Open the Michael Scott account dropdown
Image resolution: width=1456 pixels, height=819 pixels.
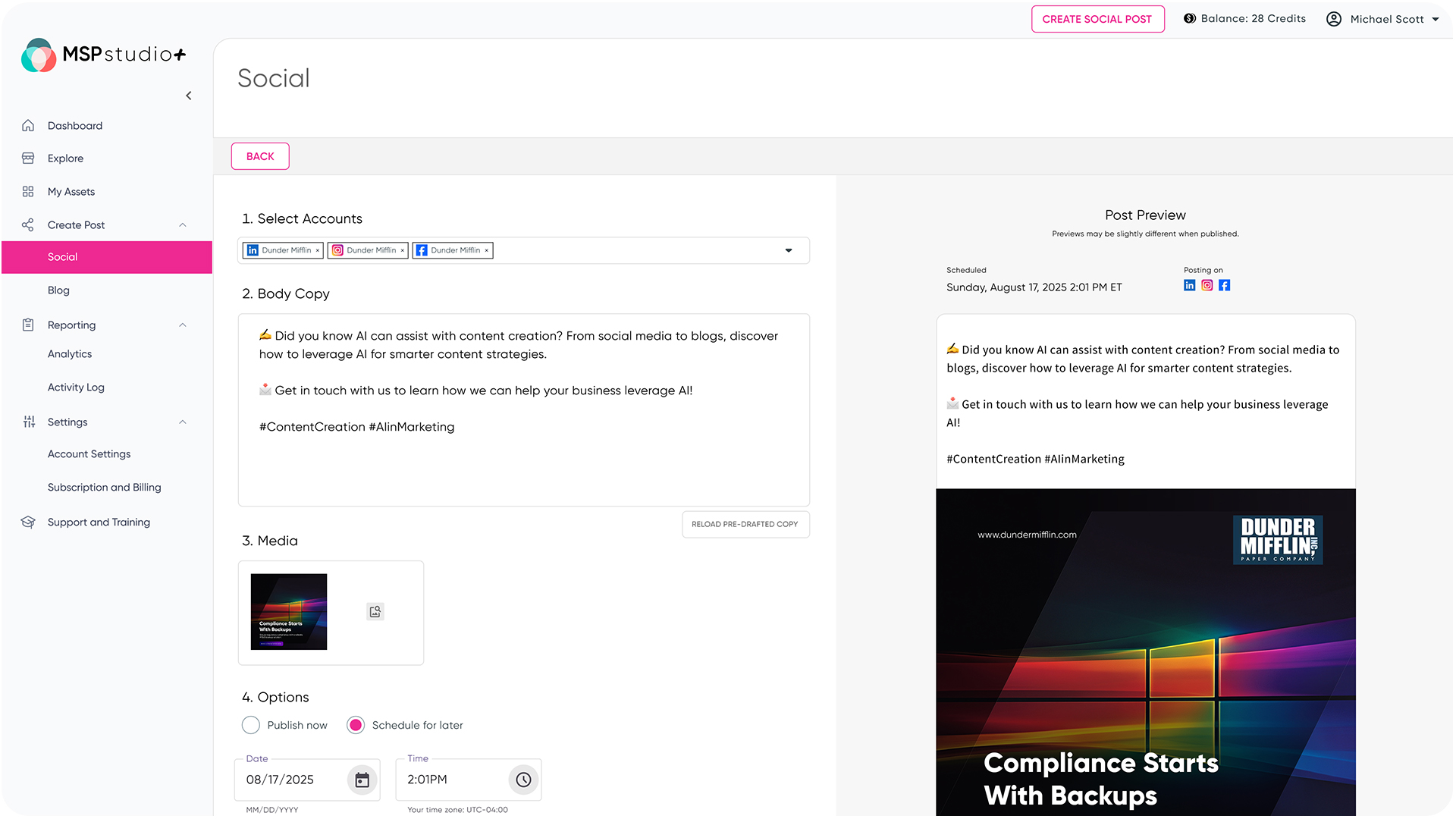pos(1435,19)
